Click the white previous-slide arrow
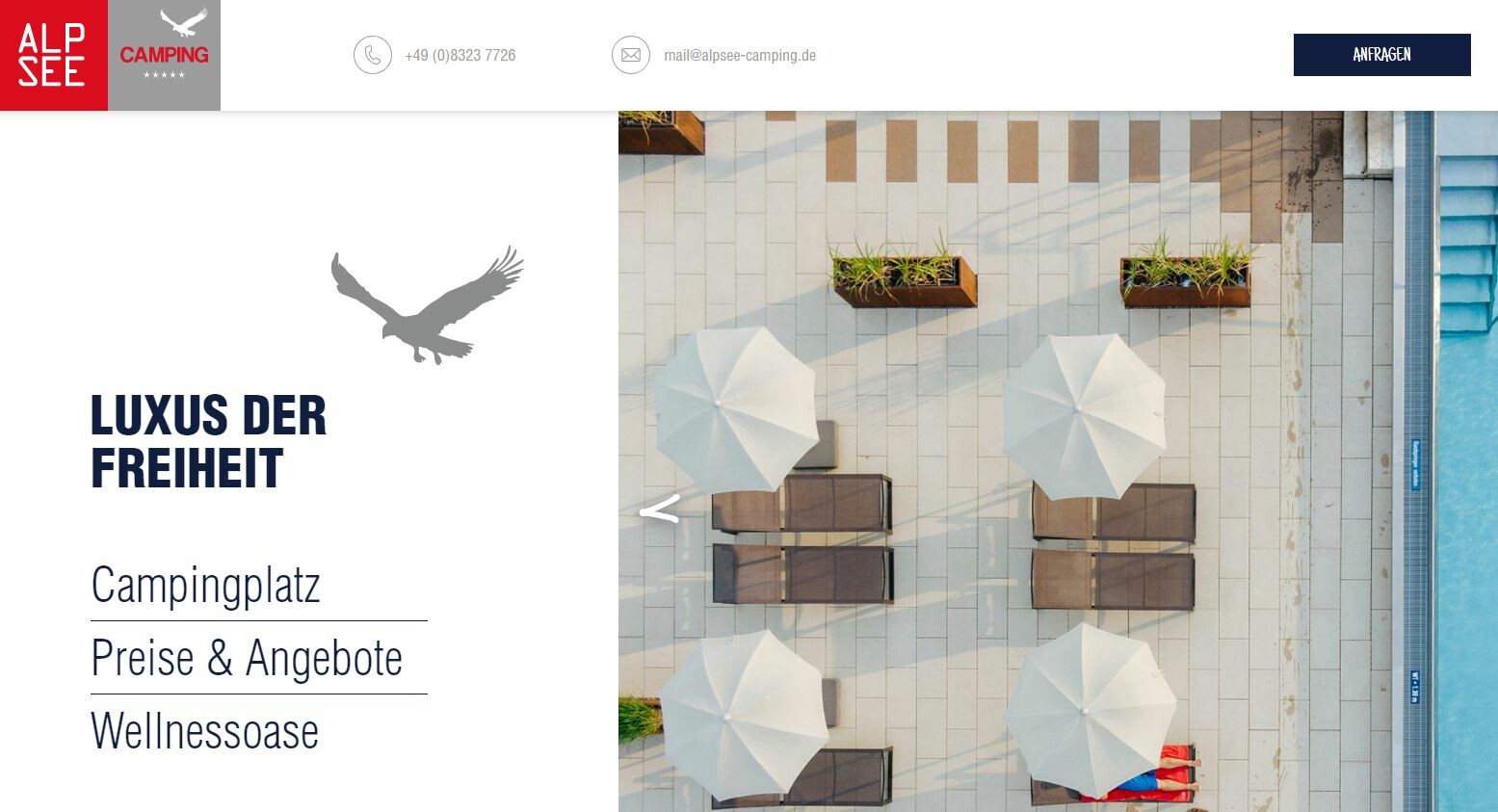The height and width of the screenshot is (812, 1498). tap(660, 510)
